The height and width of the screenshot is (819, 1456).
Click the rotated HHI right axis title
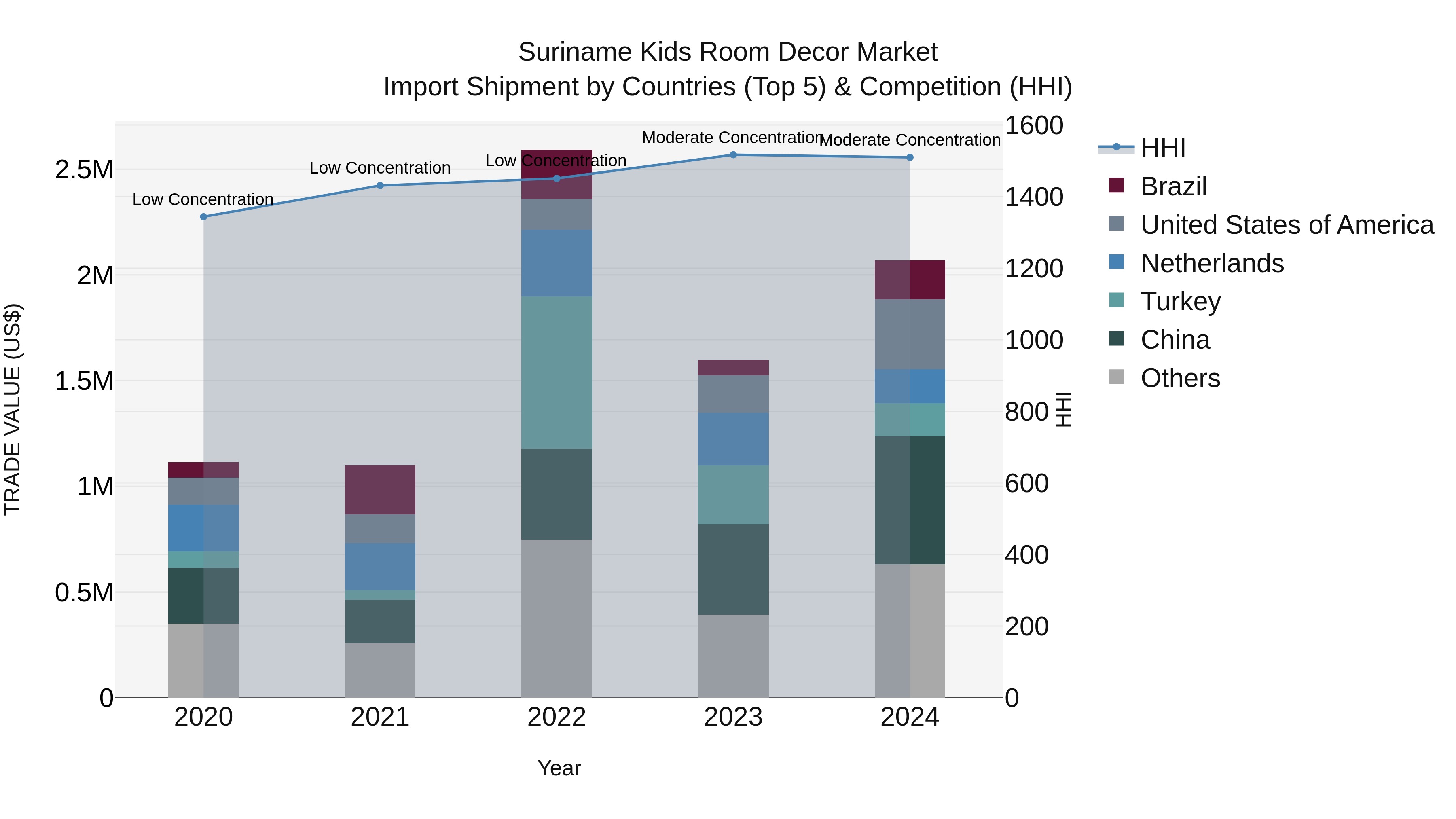(x=1064, y=410)
